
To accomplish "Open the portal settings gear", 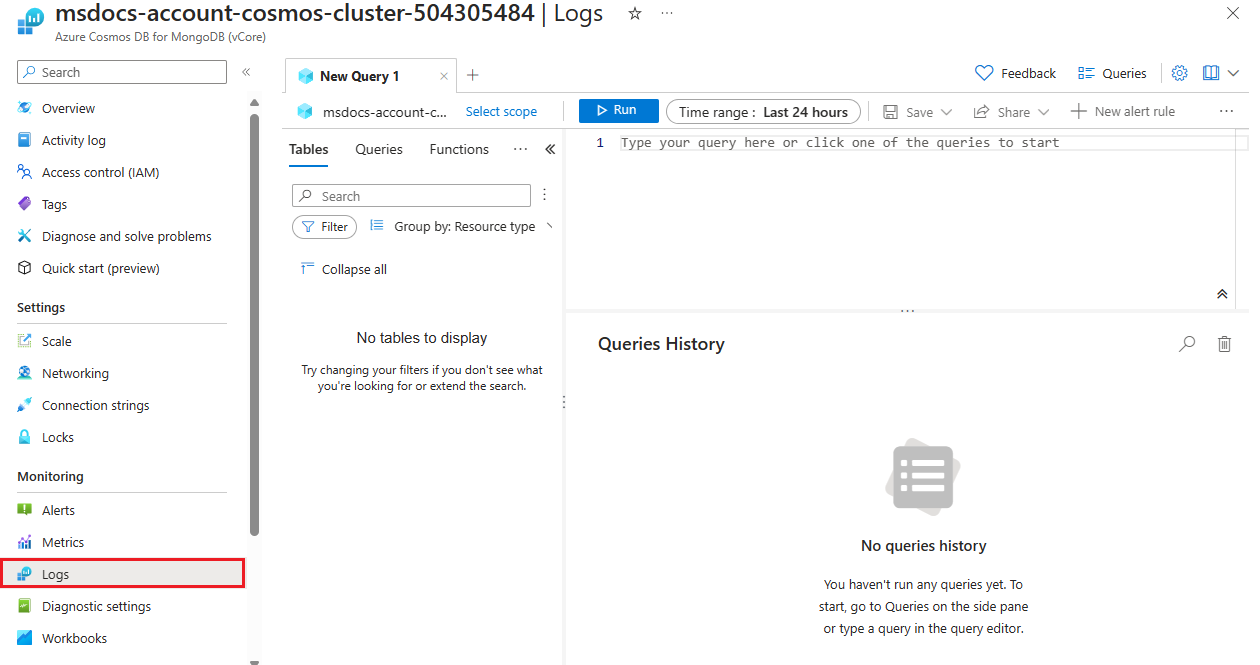I will click(1179, 73).
